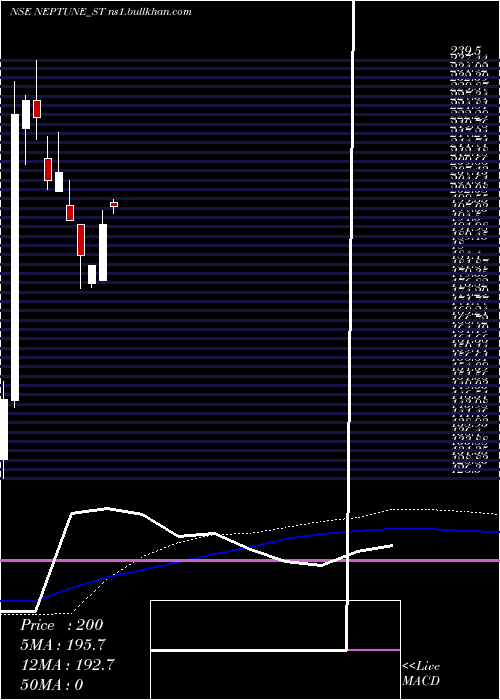Screen dimensions: 500x700
Task: Click the 'NSE NEPTUNE_ST ns1.bullkhan.com' title text
Action: pos(101,11)
